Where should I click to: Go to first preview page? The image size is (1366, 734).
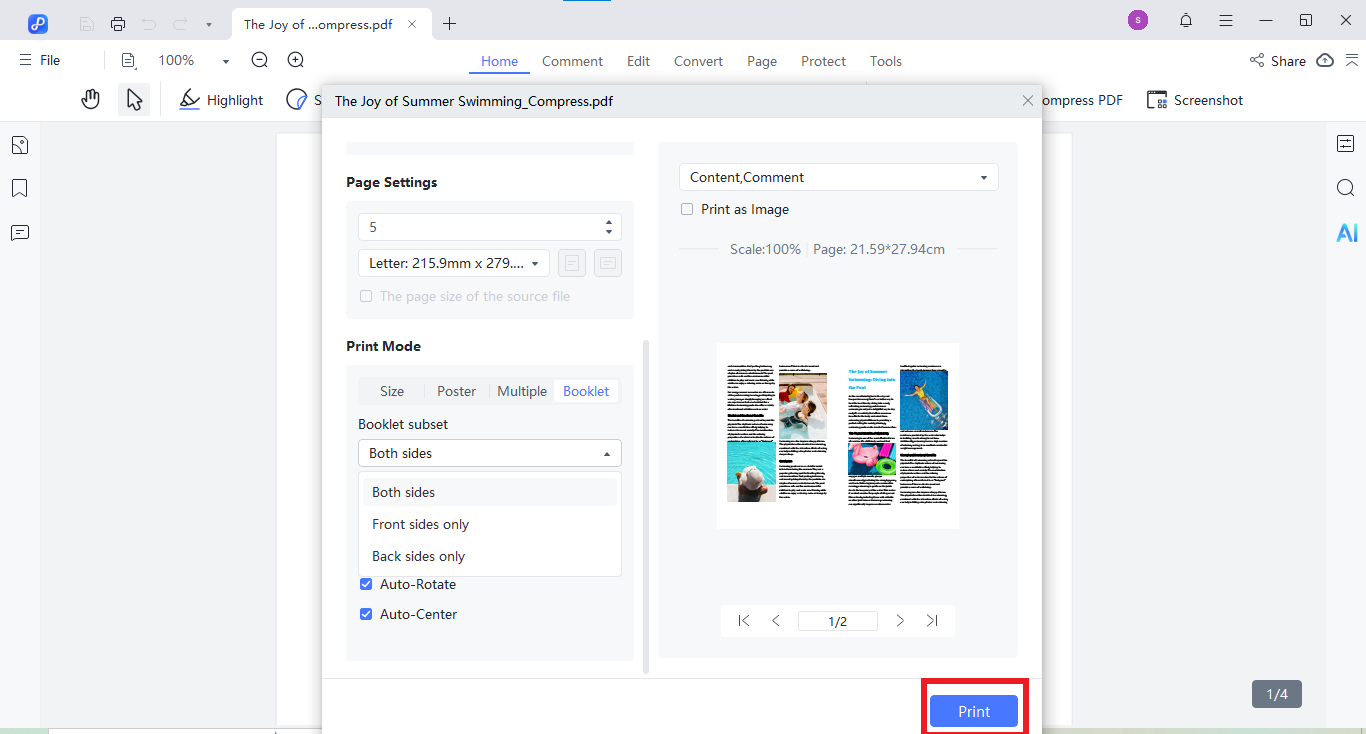(743, 621)
